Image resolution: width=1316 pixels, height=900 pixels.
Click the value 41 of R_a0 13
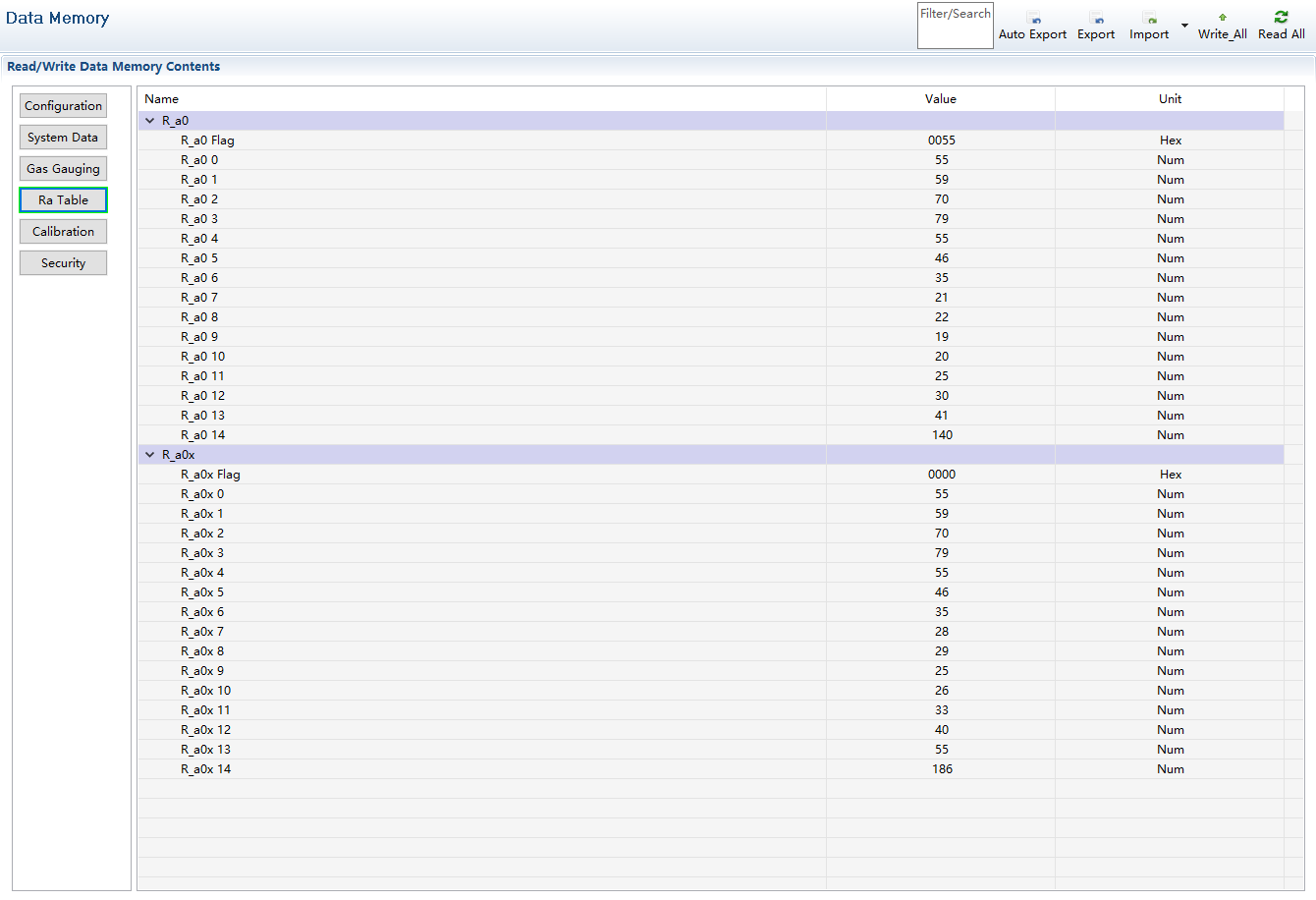[942, 416]
